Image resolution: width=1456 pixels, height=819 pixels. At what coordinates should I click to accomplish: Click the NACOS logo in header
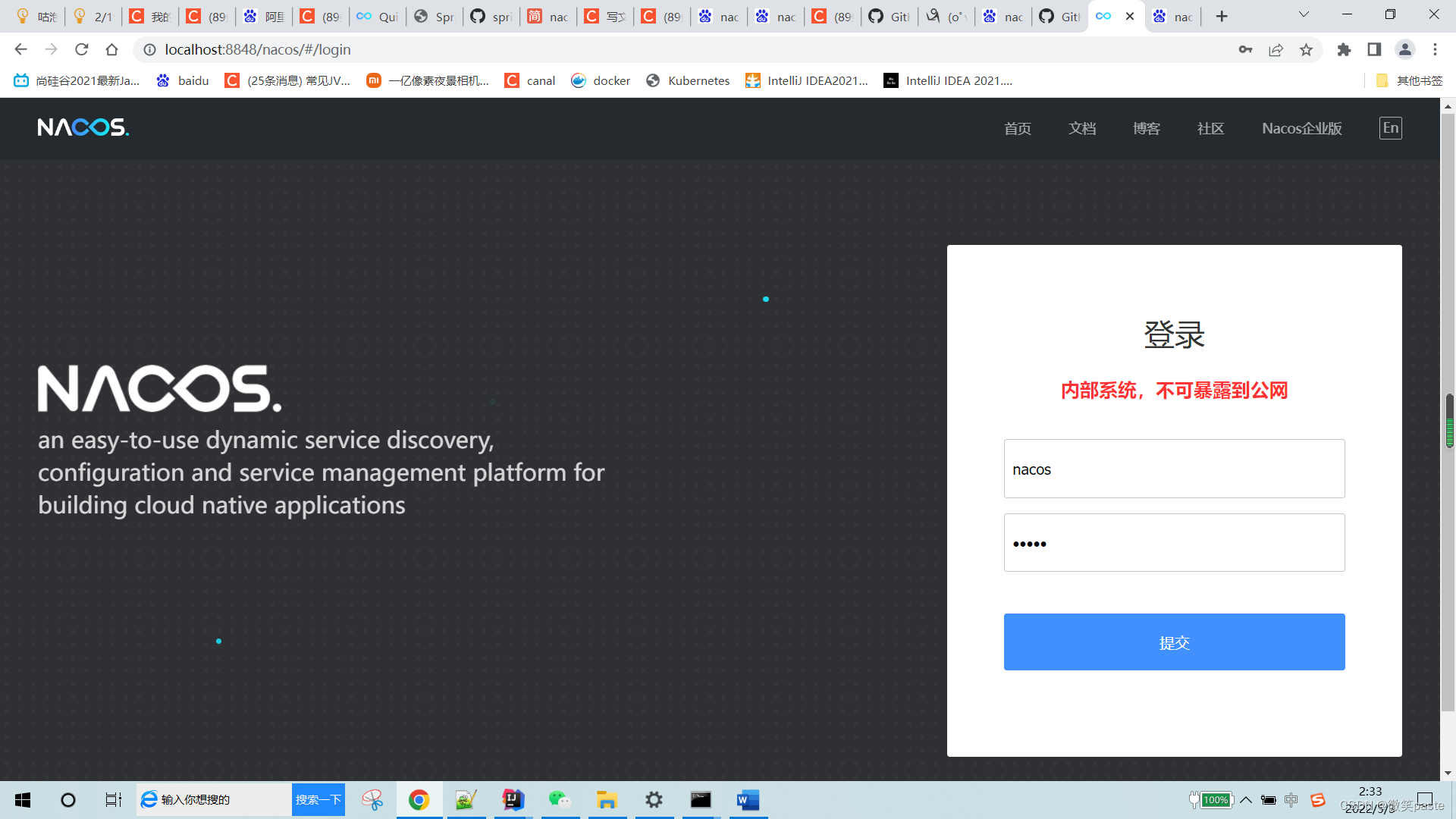(x=83, y=127)
